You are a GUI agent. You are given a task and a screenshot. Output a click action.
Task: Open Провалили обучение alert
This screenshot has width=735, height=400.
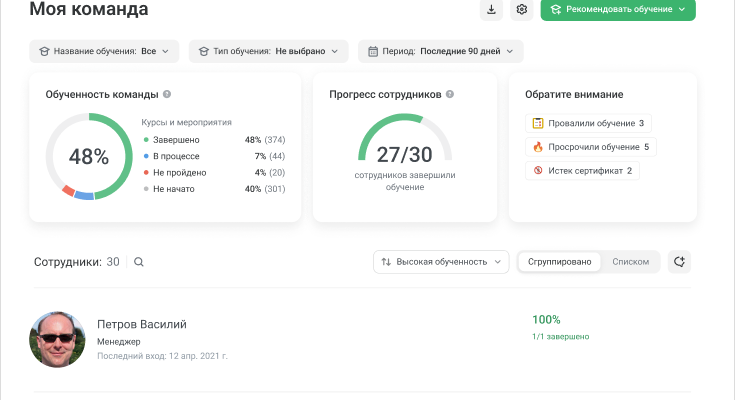click(x=588, y=123)
